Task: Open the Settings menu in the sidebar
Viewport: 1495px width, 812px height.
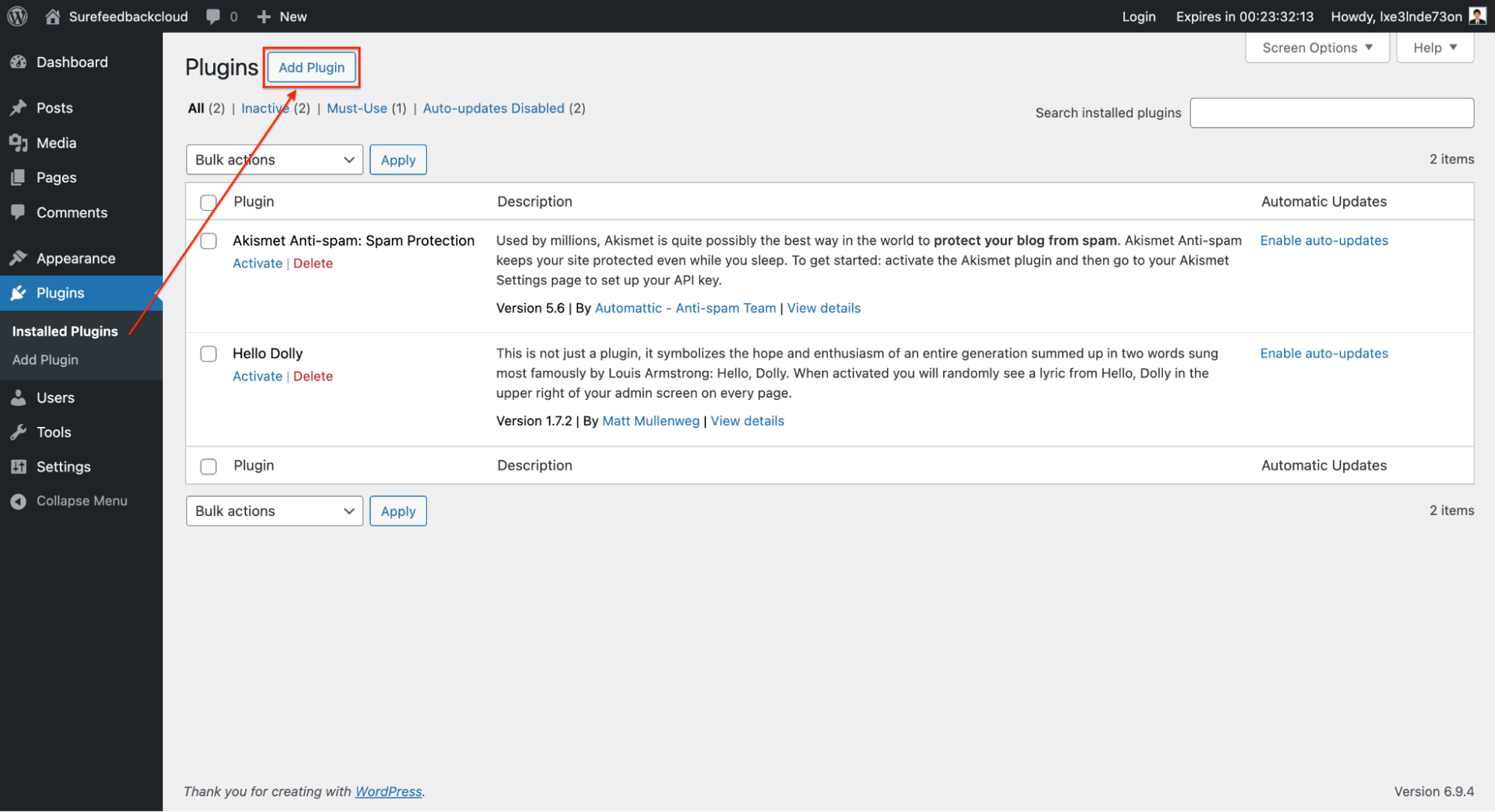Action: [x=64, y=467]
